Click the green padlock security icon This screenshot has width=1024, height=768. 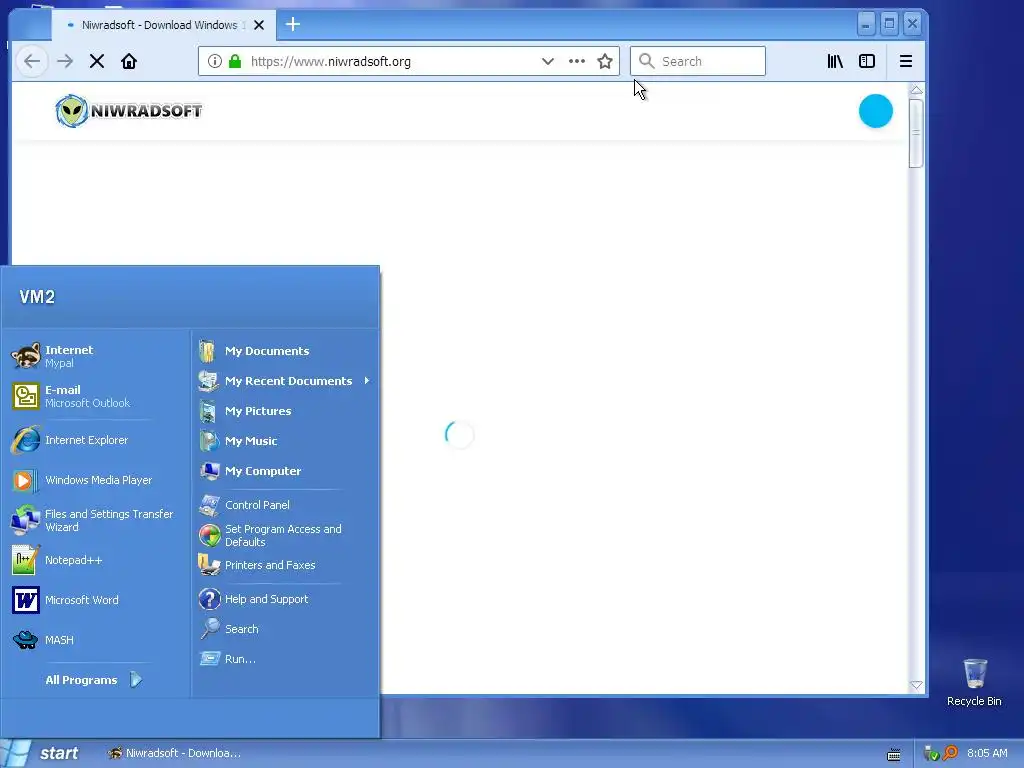235,61
